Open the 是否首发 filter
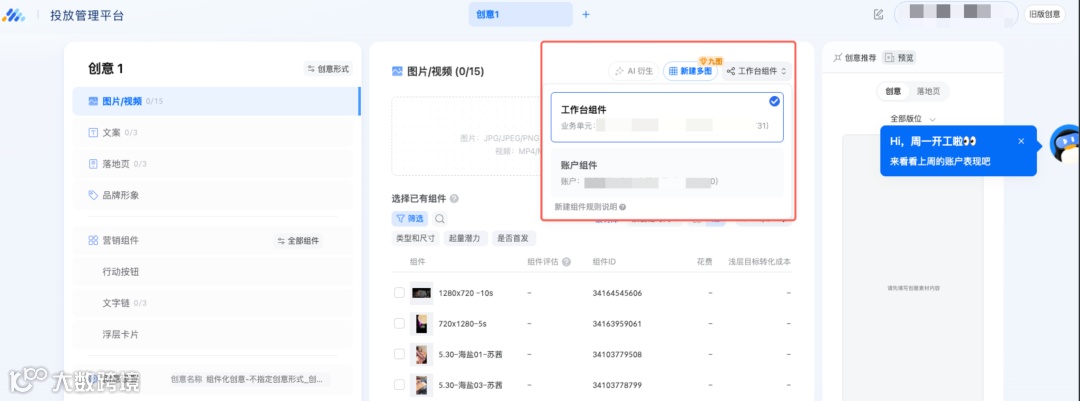 click(514, 238)
